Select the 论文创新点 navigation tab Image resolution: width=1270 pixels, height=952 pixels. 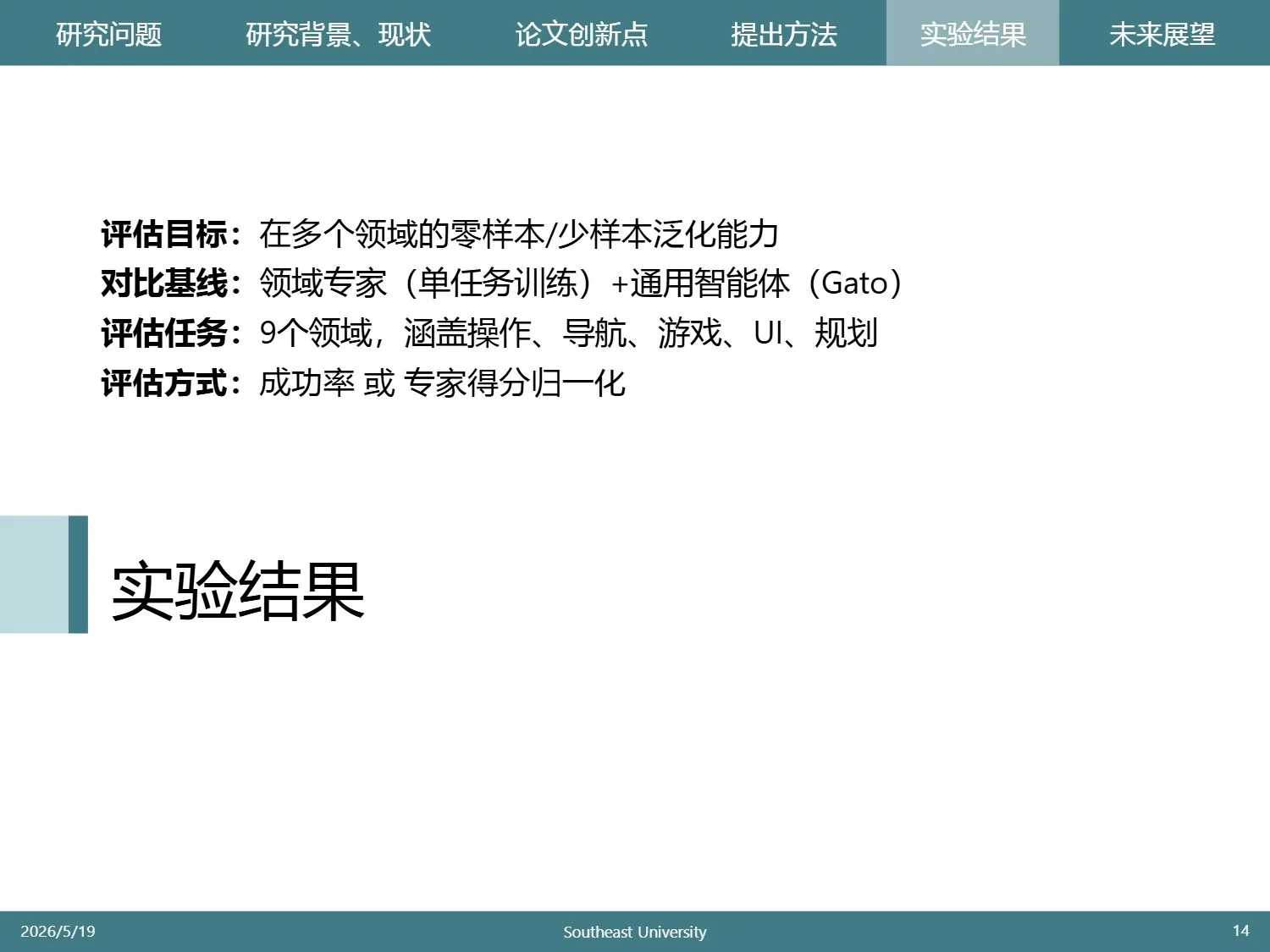click(582, 34)
